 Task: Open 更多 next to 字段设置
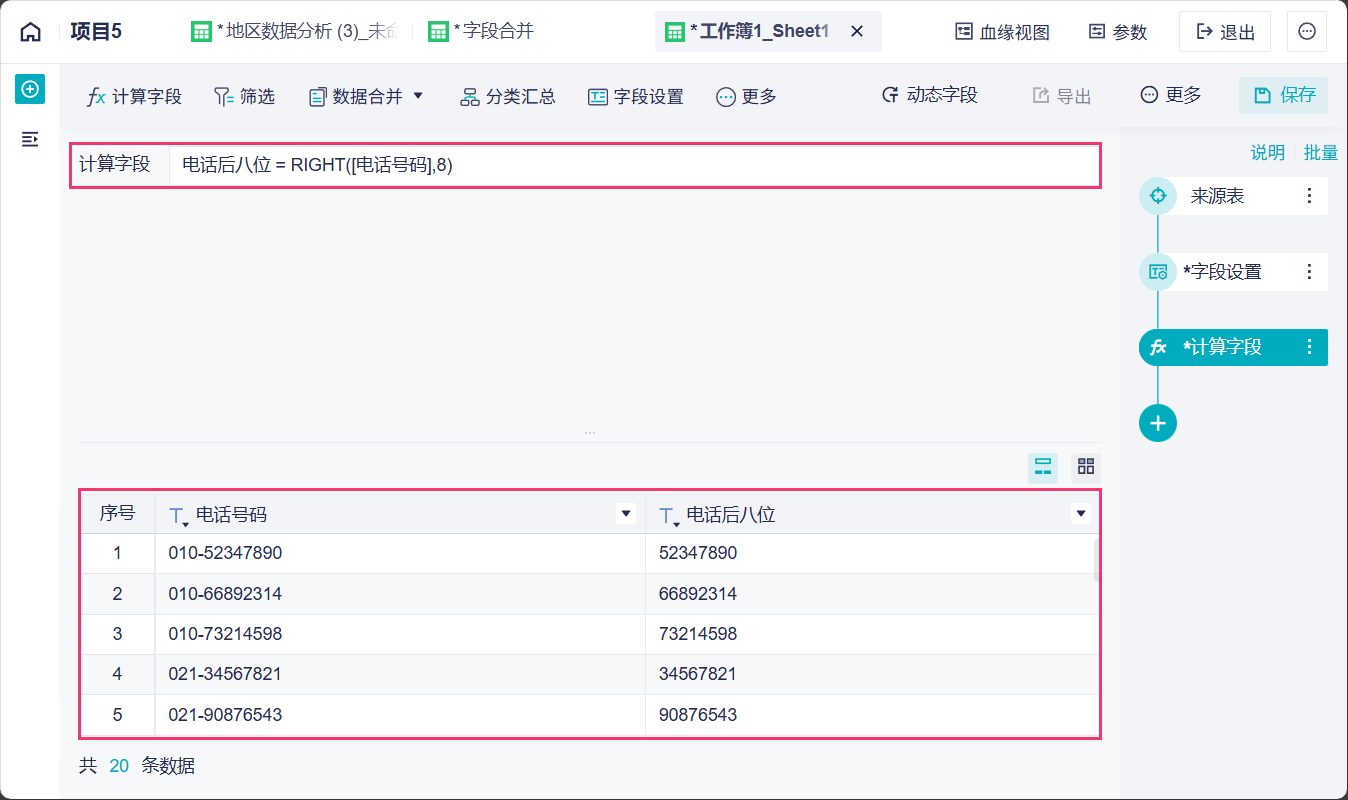click(x=747, y=96)
